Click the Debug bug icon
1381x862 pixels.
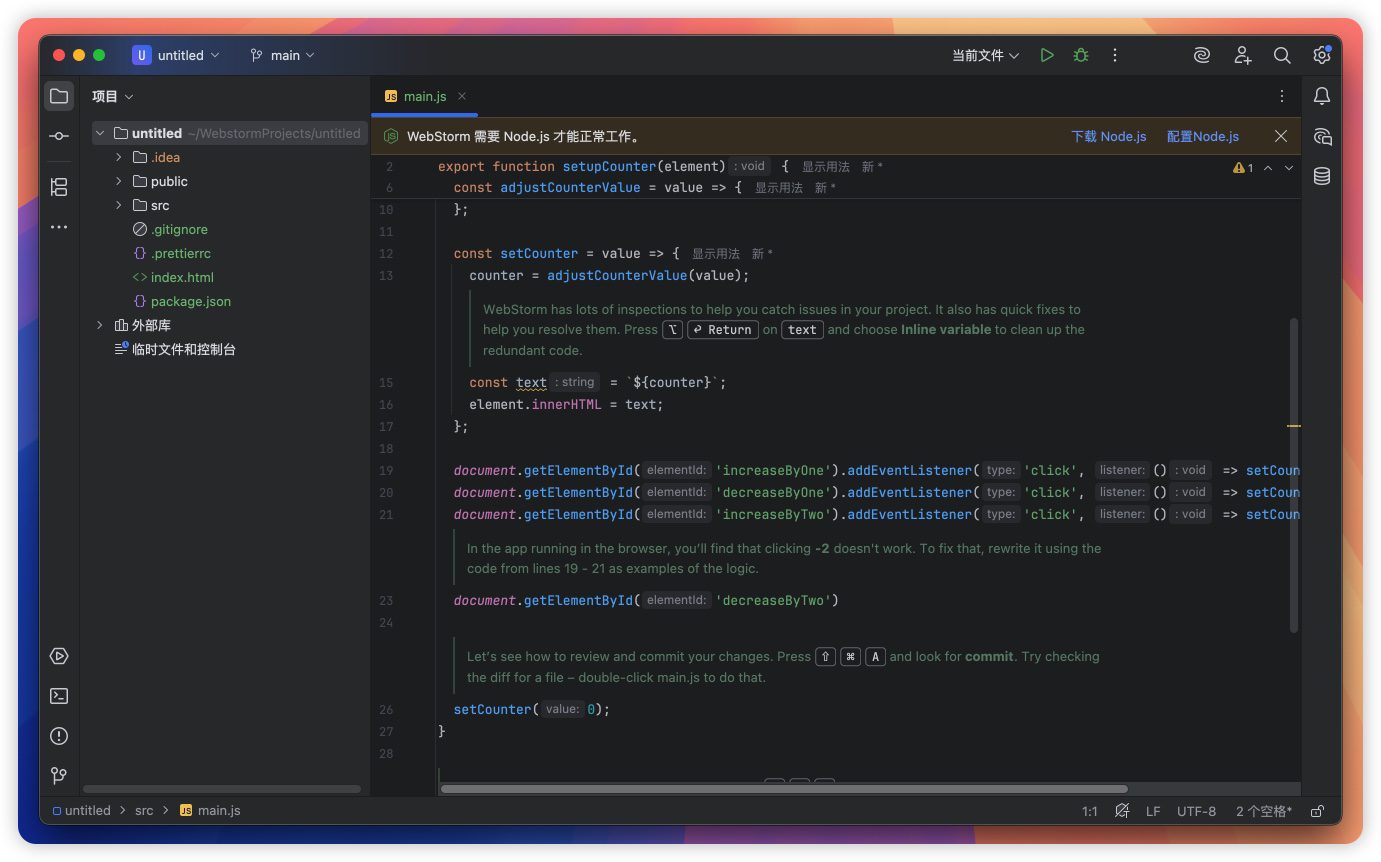pos(1081,56)
